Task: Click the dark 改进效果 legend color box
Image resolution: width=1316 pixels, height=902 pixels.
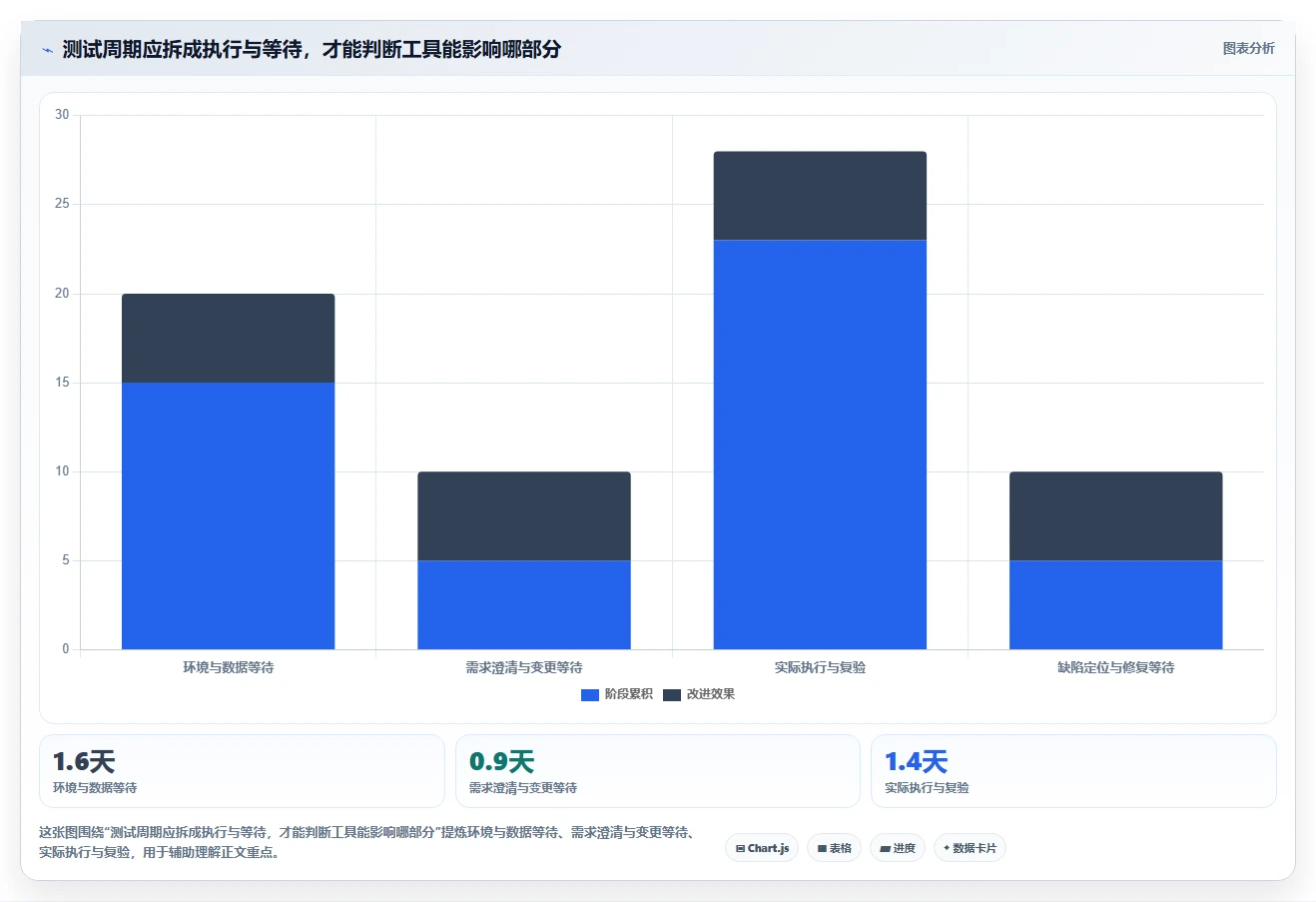Action: click(671, 694)
